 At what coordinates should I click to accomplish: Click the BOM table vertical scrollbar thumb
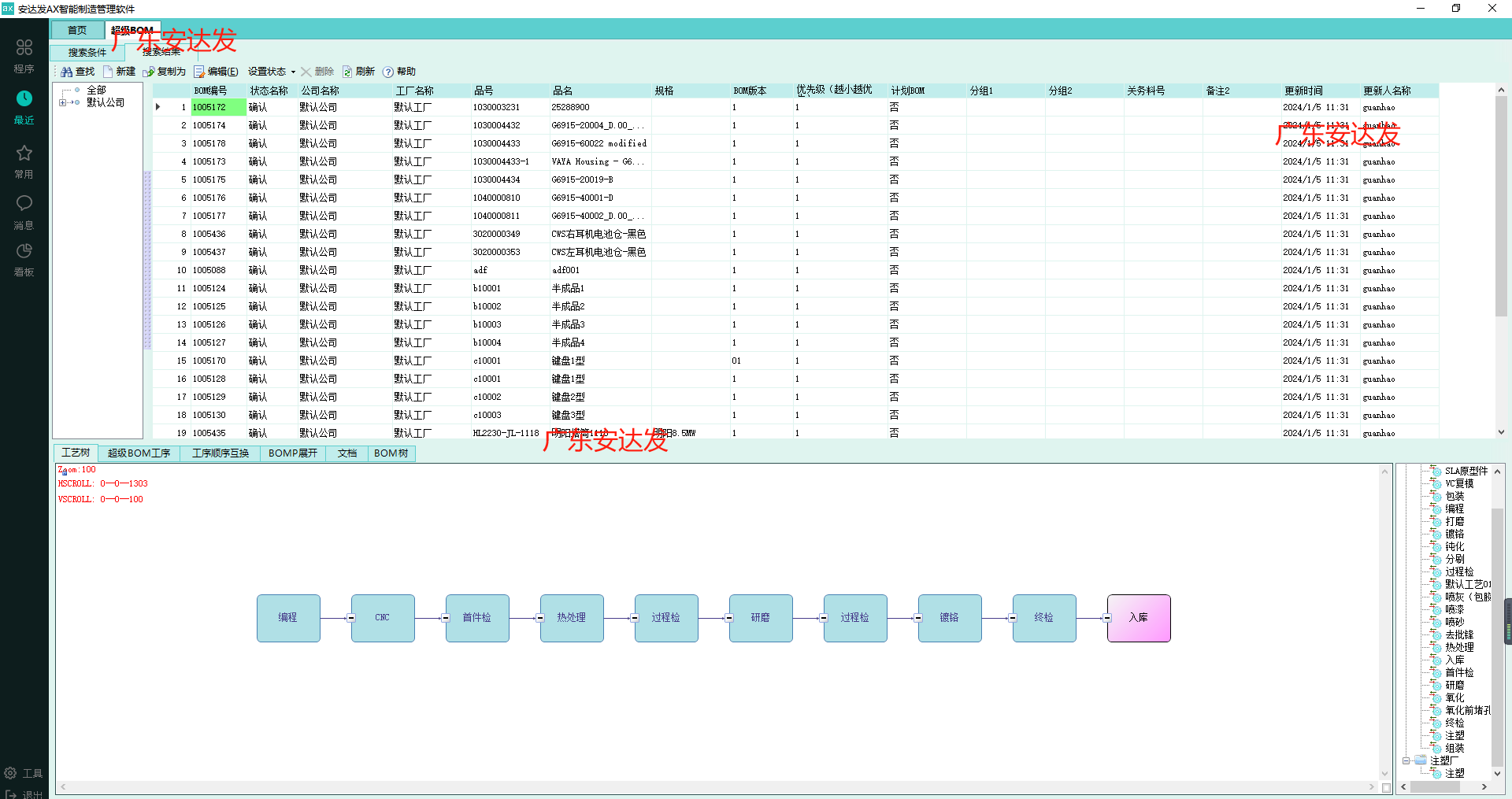click(1501, 206)
